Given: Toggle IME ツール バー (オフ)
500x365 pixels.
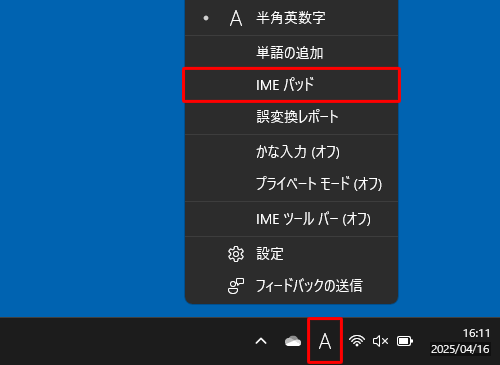Looking at the screenshot, I should 291,219.
